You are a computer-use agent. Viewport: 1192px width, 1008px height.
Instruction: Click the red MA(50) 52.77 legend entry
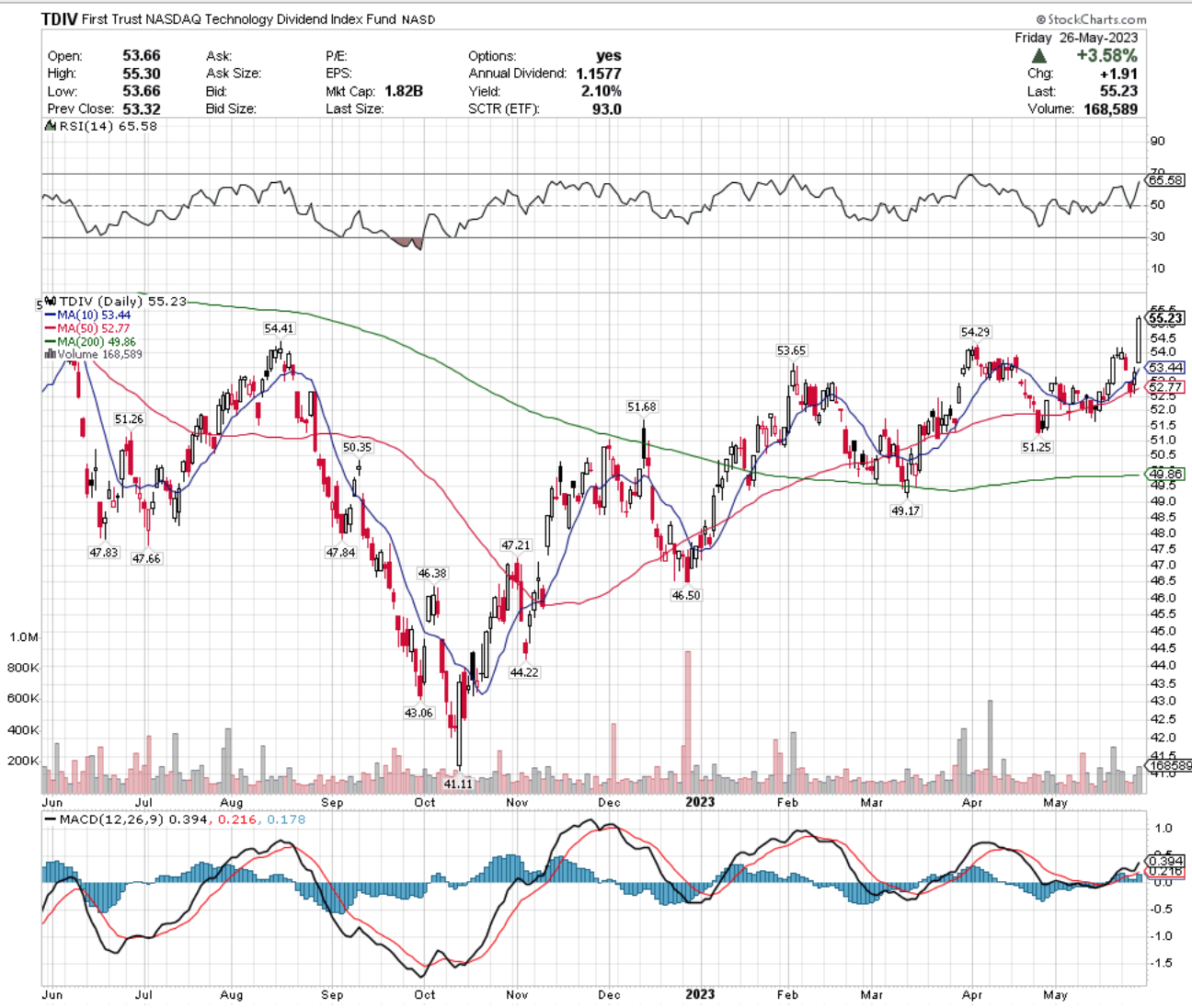pos(87,327)
